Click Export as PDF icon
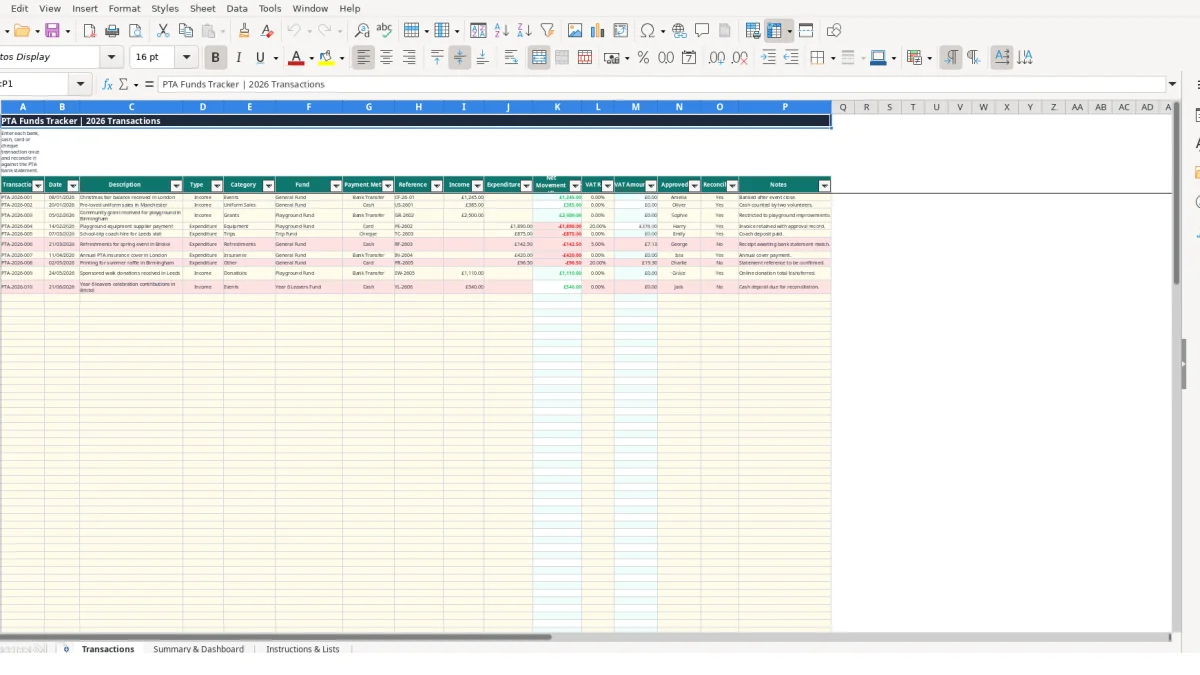 (x=90, y=31)
